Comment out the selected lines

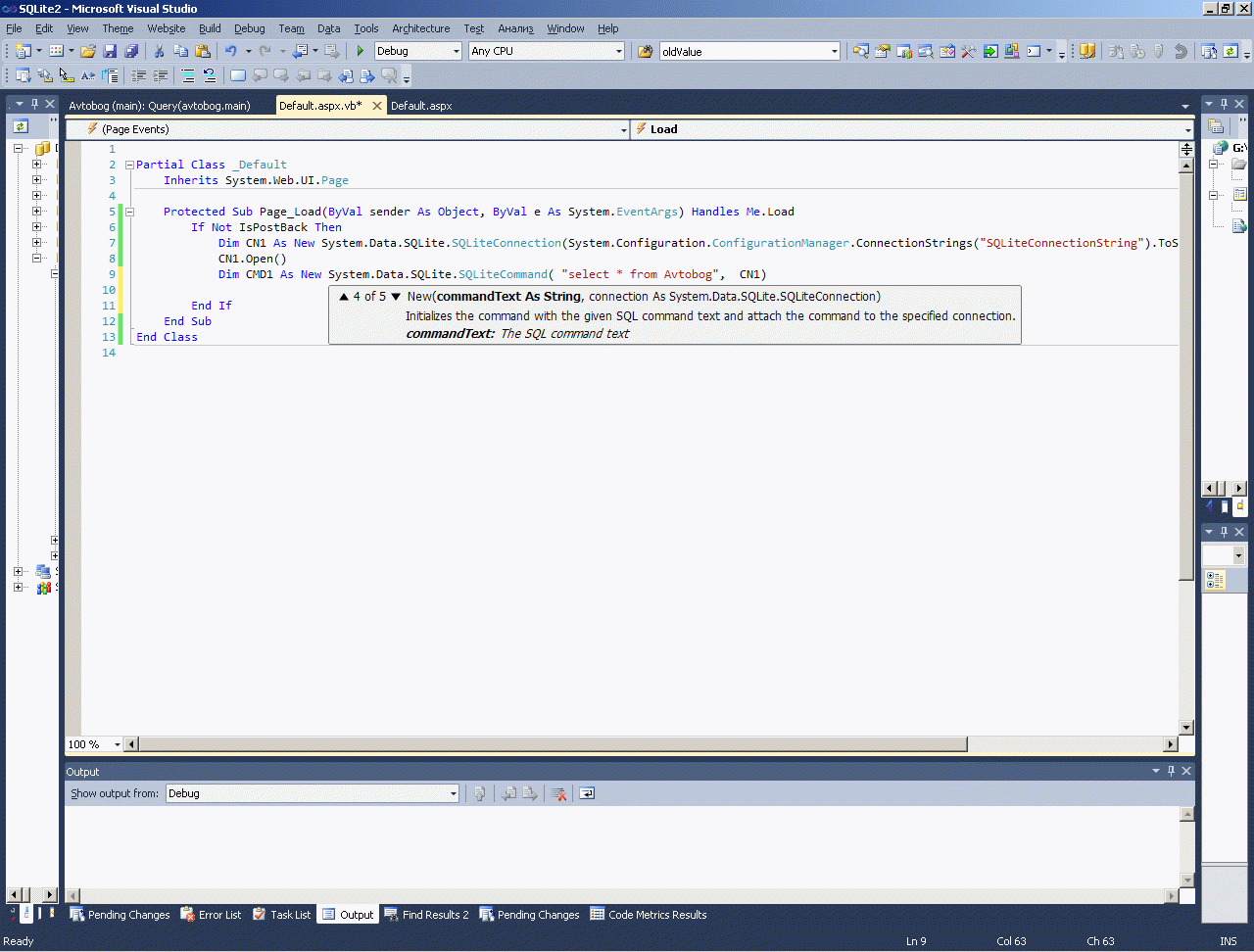coord(188,75)
